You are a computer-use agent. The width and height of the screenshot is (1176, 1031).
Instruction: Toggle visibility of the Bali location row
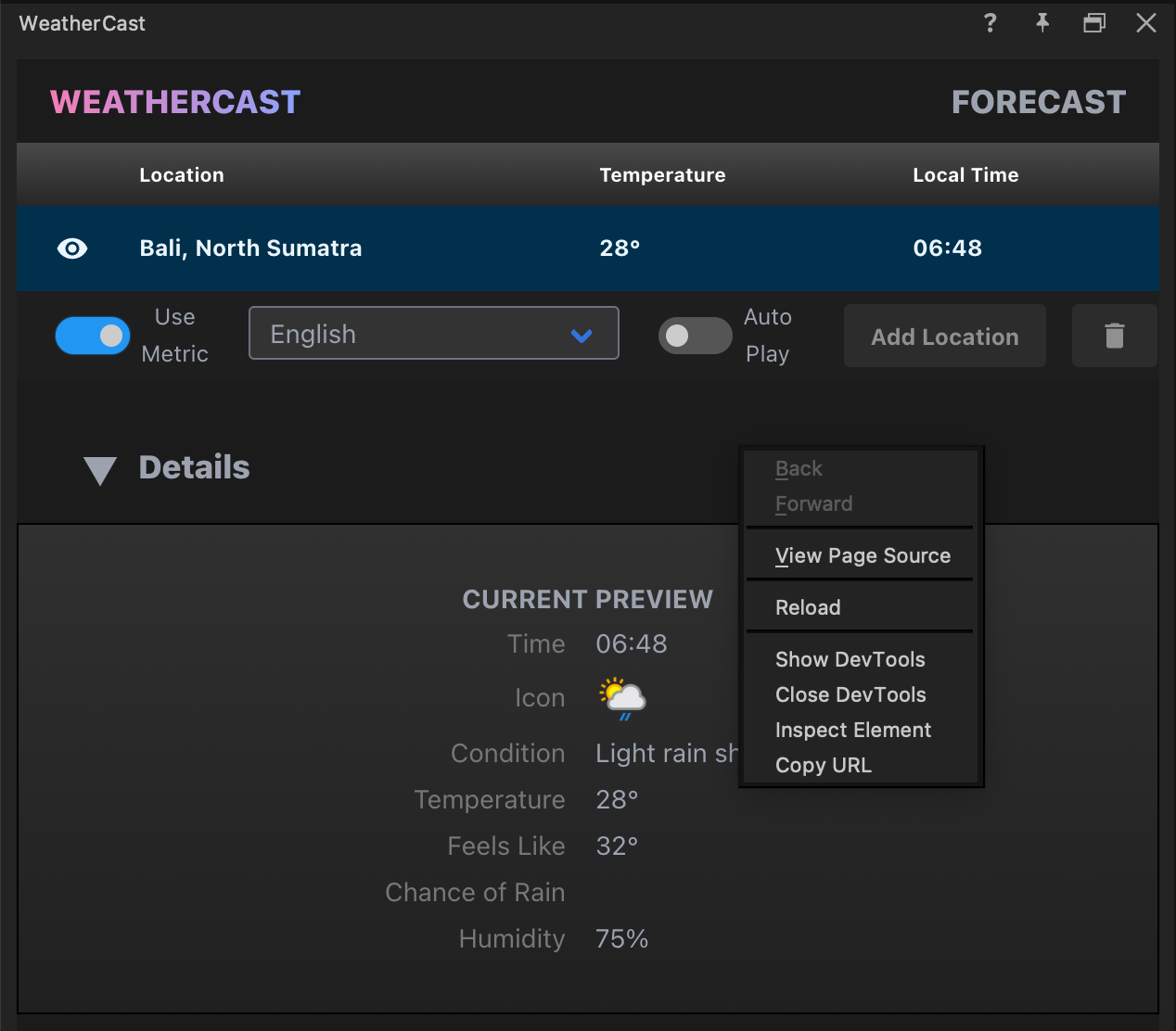(x=72, y=248)
